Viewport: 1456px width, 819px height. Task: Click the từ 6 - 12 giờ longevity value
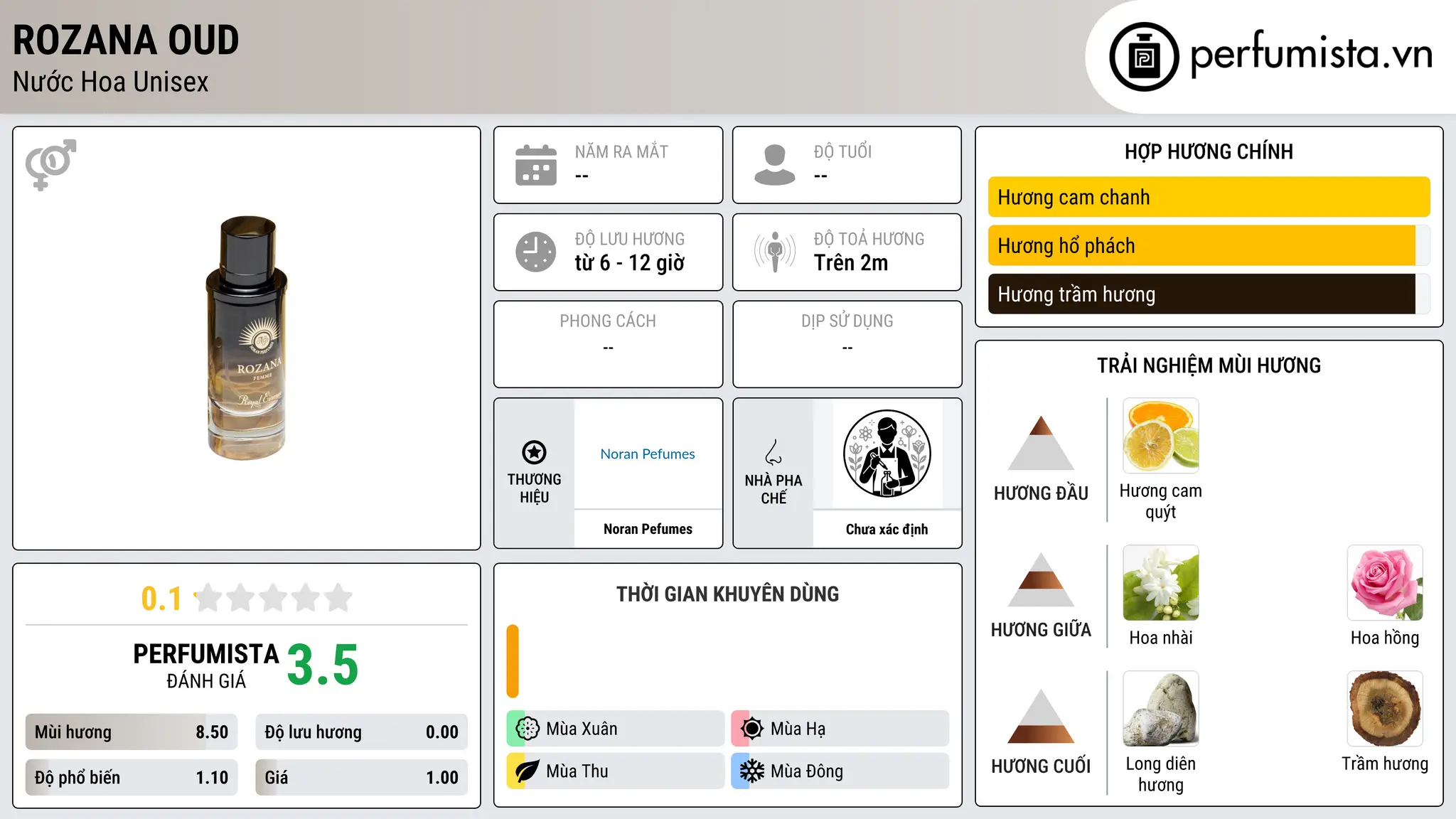(x=630, y=262)
